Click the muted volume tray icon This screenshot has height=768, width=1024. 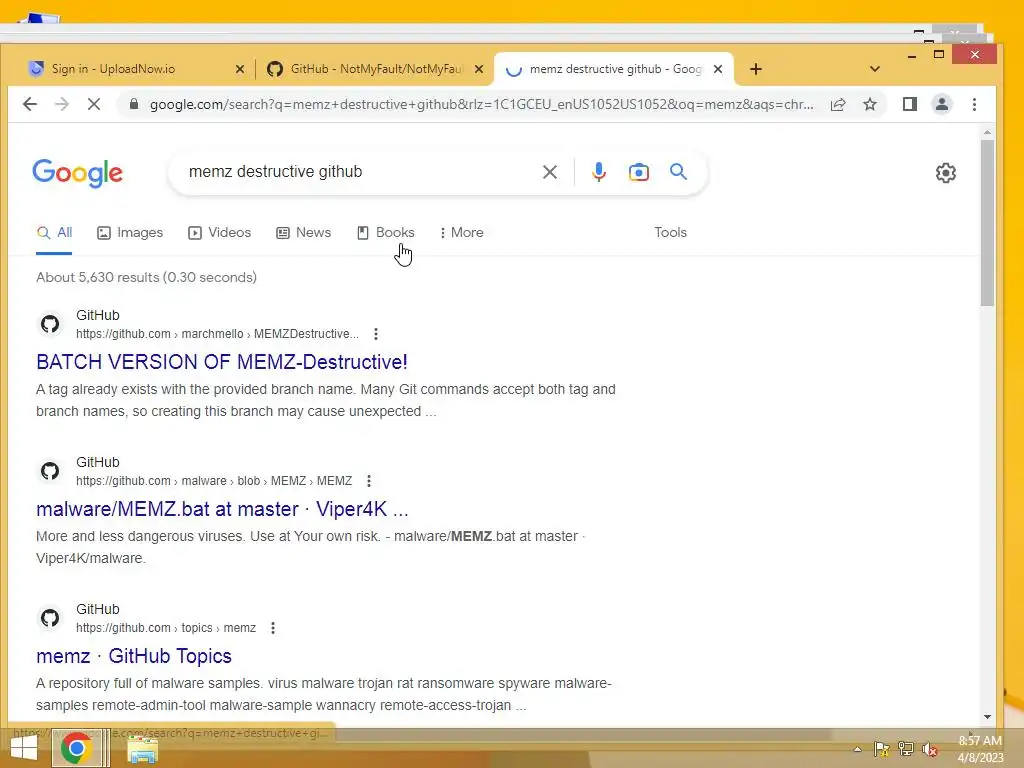(x=930, y=749)
